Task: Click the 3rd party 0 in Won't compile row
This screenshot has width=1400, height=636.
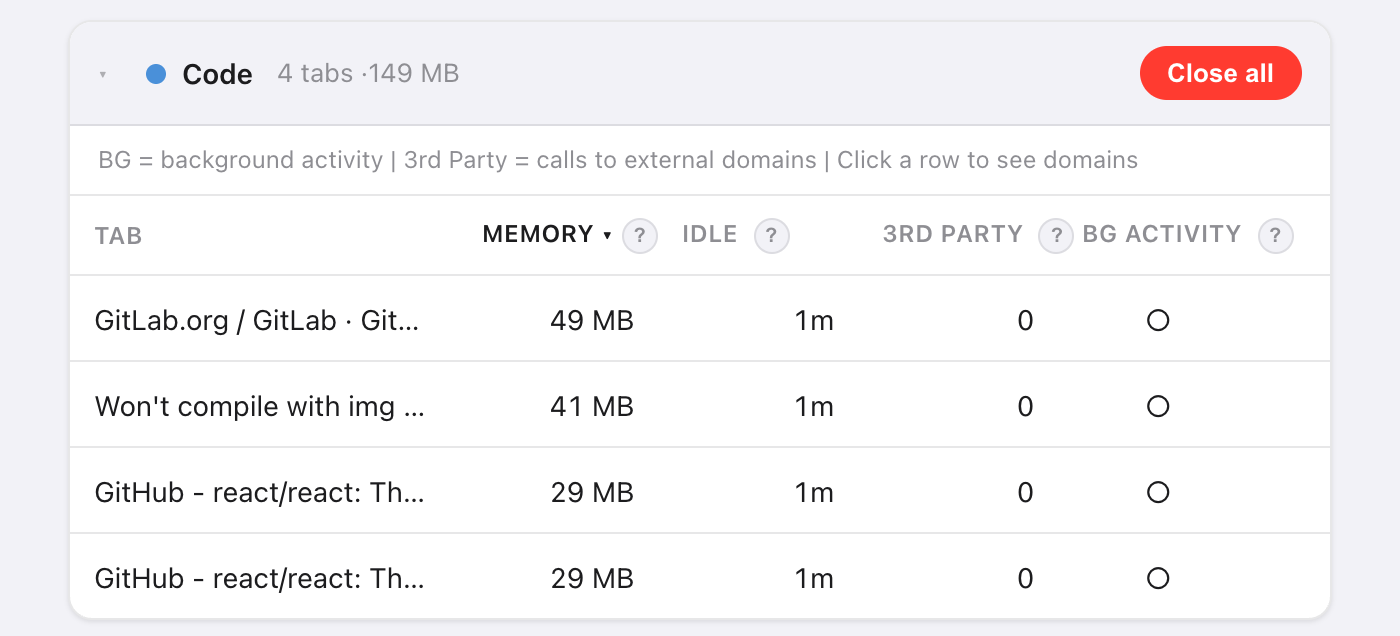Action: [1025, 407]
